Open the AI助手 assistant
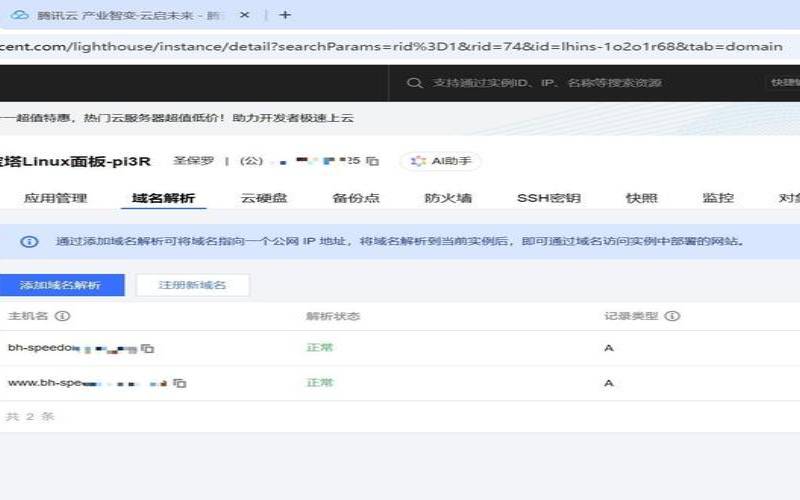 pyautogui.click(x=441, y=161)
